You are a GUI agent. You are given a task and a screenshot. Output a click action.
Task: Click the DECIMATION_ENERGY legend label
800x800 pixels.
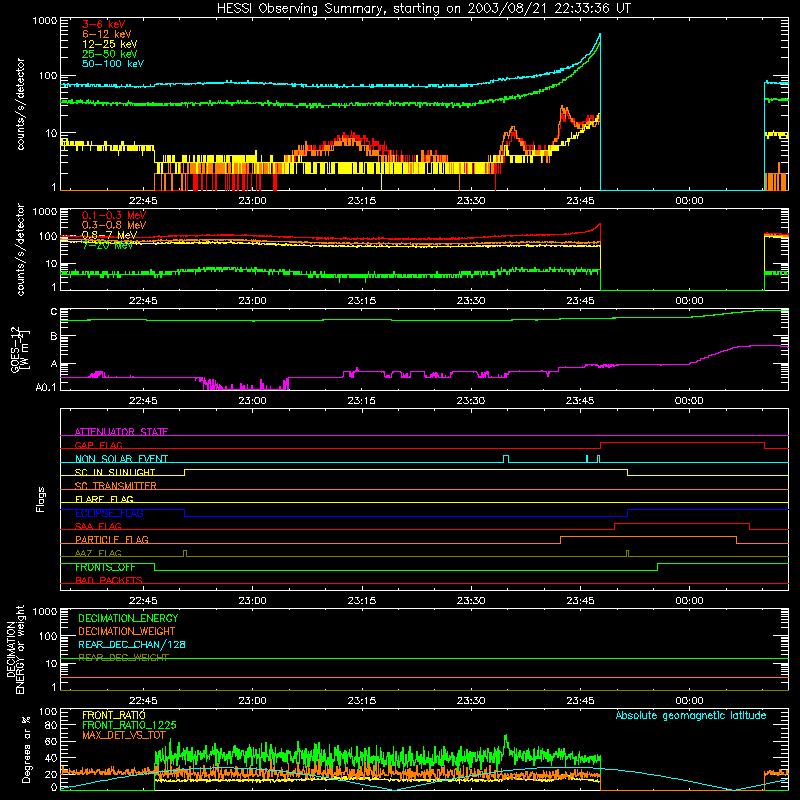pyautogui.click(x=128, y=618)
